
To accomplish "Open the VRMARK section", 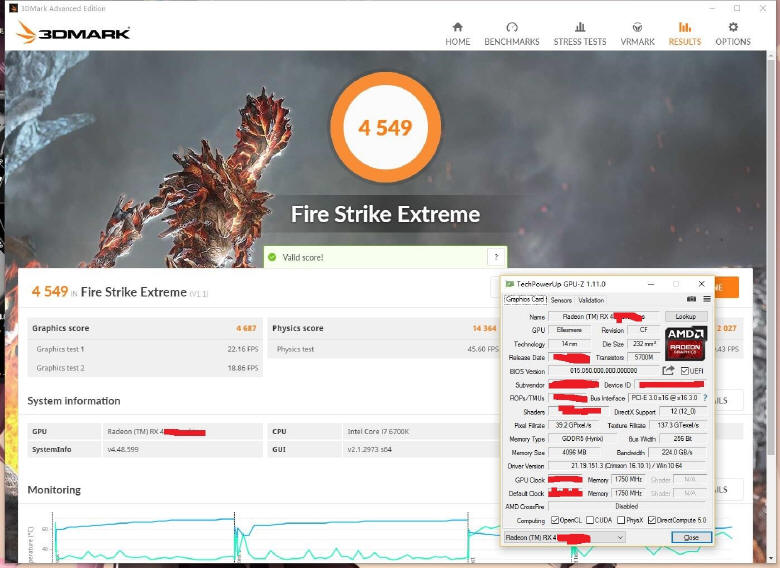I will pyautogui.click(x=637, y=34).
